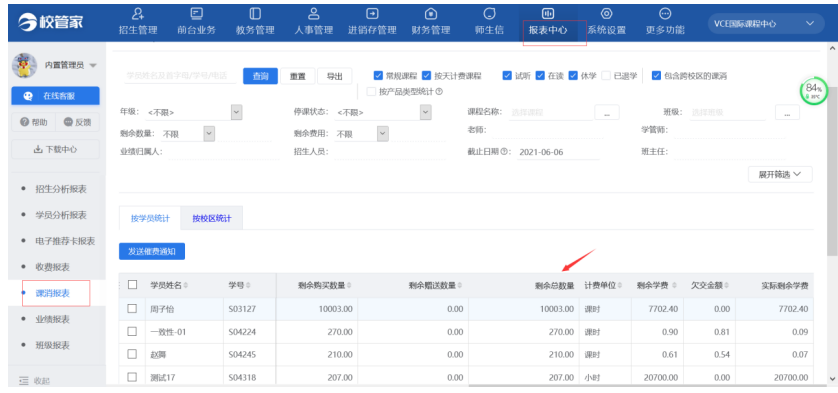Sort by 计费单位 column sort icon
This screenshot has width=838, height=393.
click(x=620, y=286)
